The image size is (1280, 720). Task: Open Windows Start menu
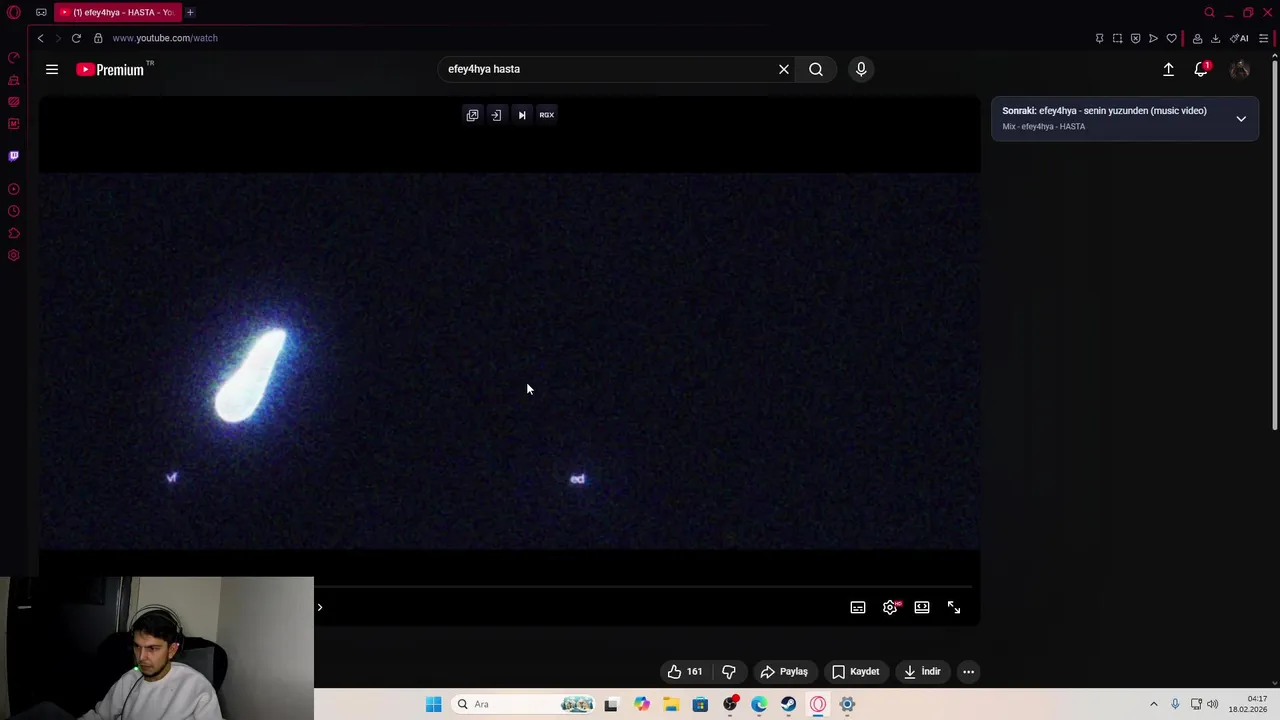point(433,704)
